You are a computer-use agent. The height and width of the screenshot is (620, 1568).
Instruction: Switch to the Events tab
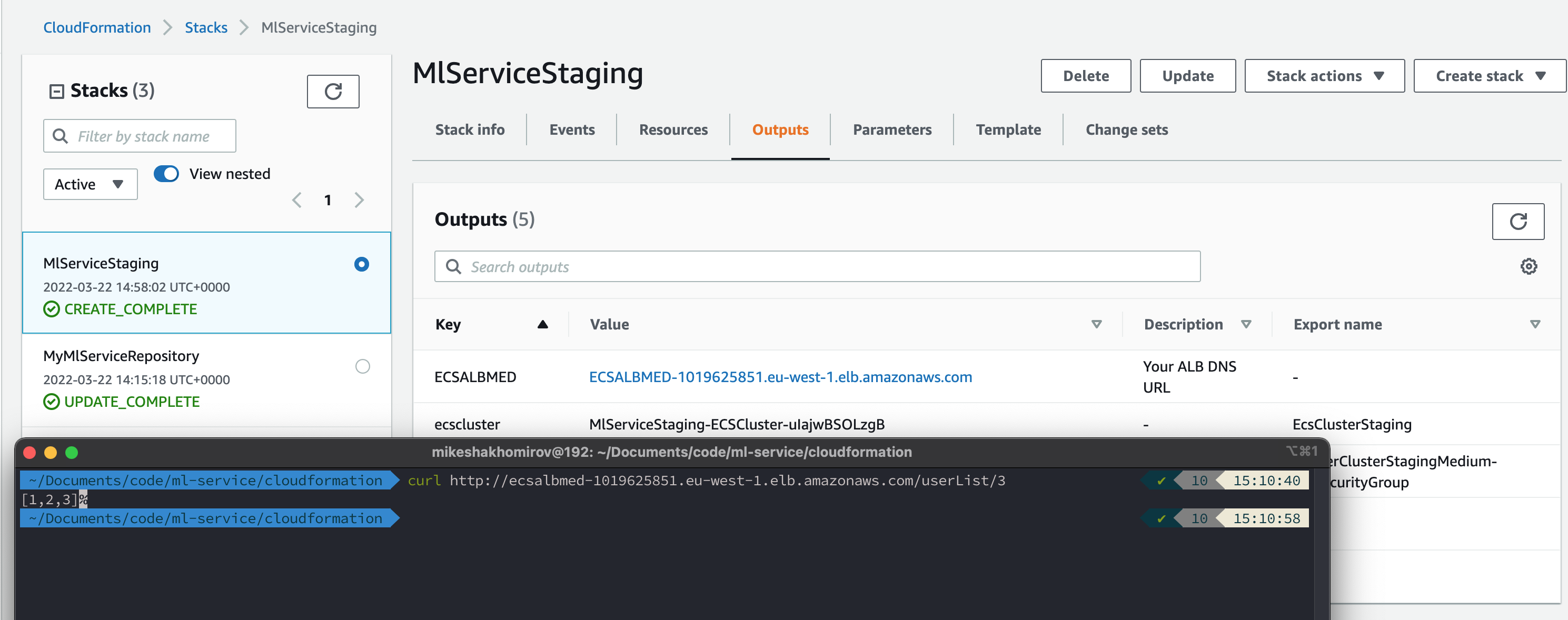pyautogui.click(x=572, y=129)
